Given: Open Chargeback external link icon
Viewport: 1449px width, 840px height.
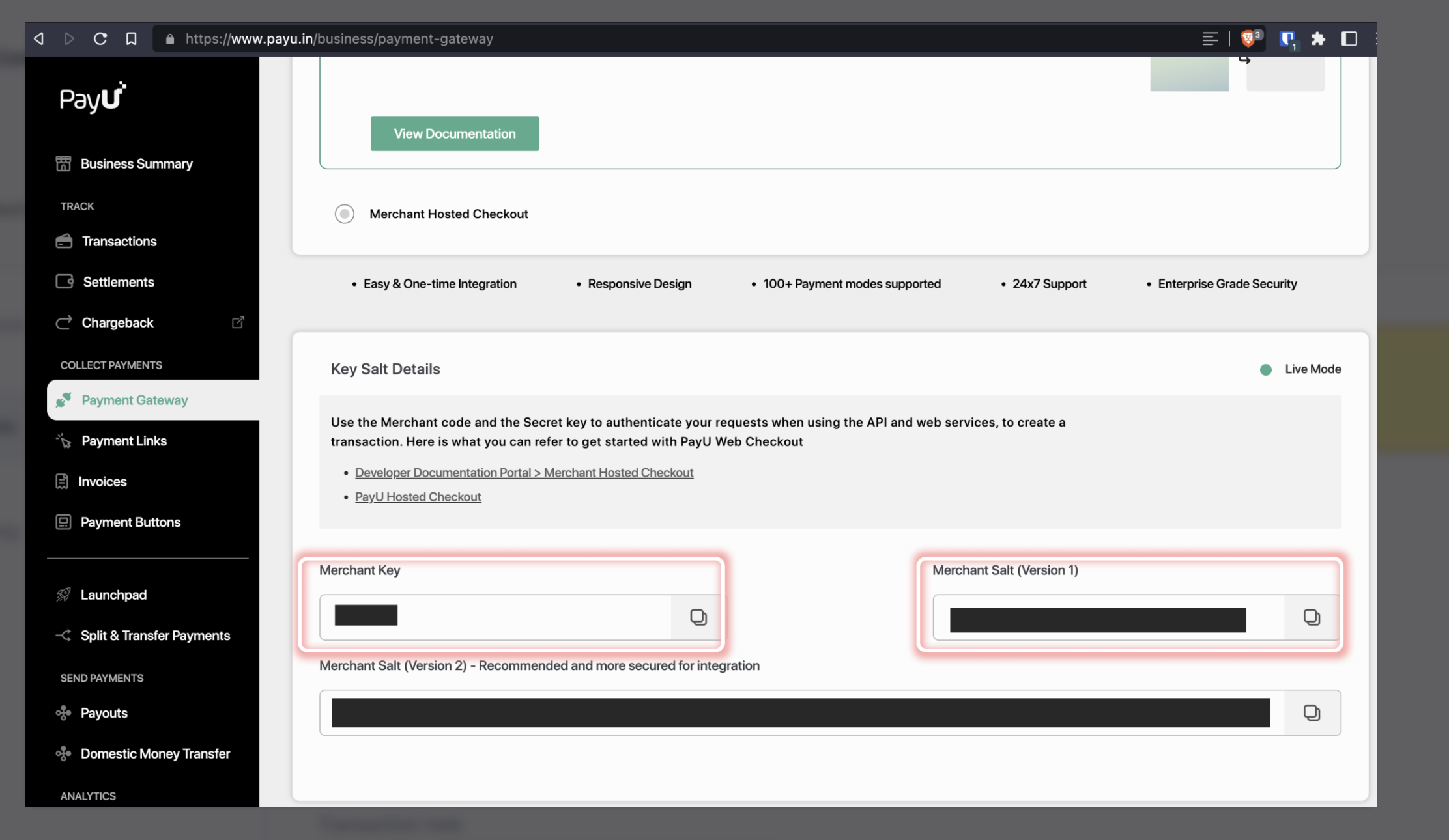Looking at the screenshot, I should point(238,322).
